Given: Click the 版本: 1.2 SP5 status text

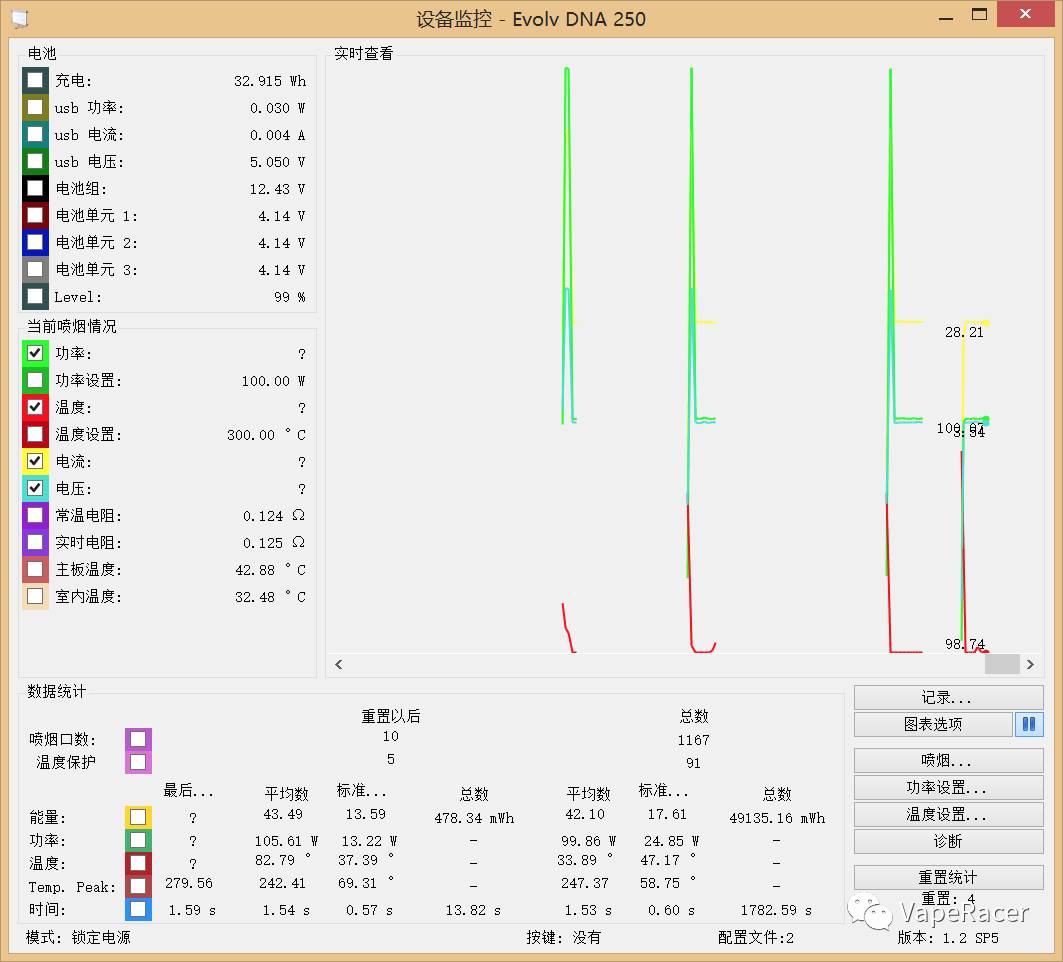Looking at the screenshot, I should click(948, 938).
